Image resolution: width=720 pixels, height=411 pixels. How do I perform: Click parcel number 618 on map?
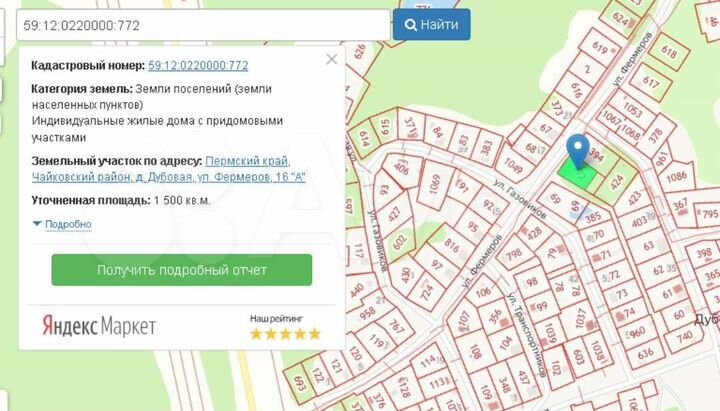point(669,52)
